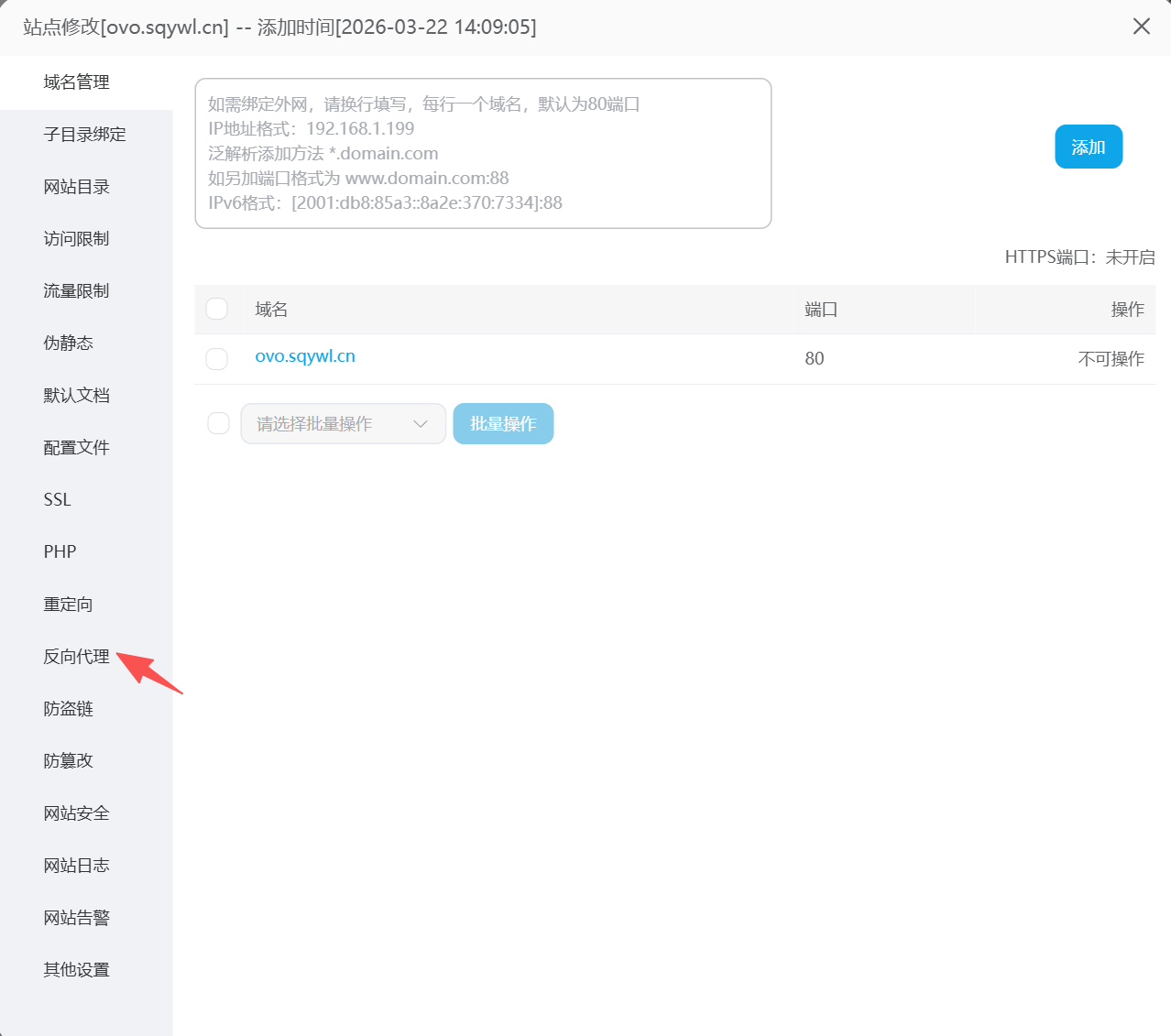Switch to the SSL settings tab

(x=57, y=500)
